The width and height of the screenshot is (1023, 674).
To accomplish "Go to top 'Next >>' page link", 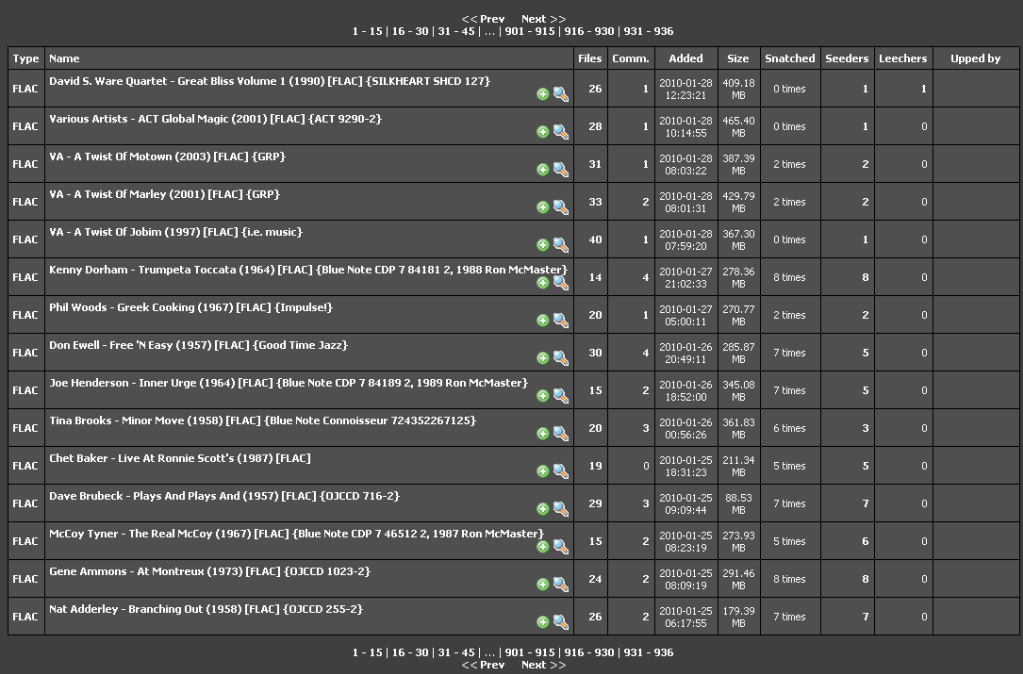I will [x=543, y=19].
